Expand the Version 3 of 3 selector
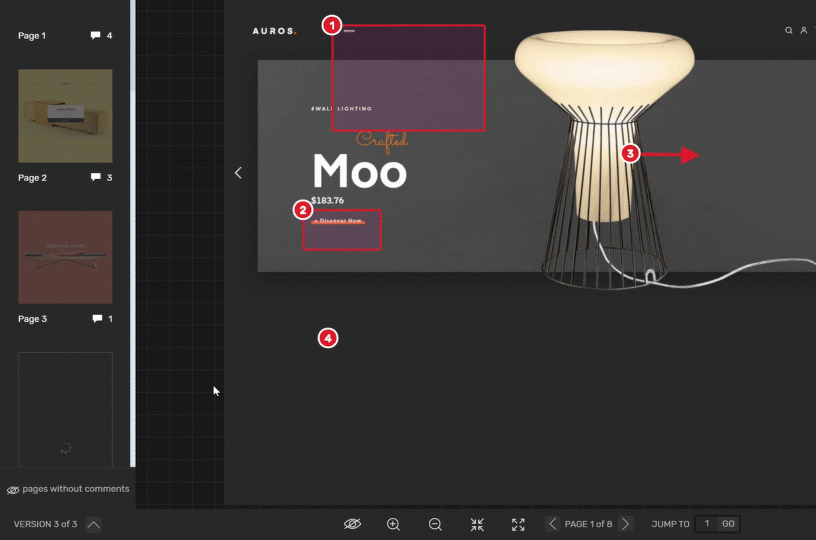 click(93, 524)
